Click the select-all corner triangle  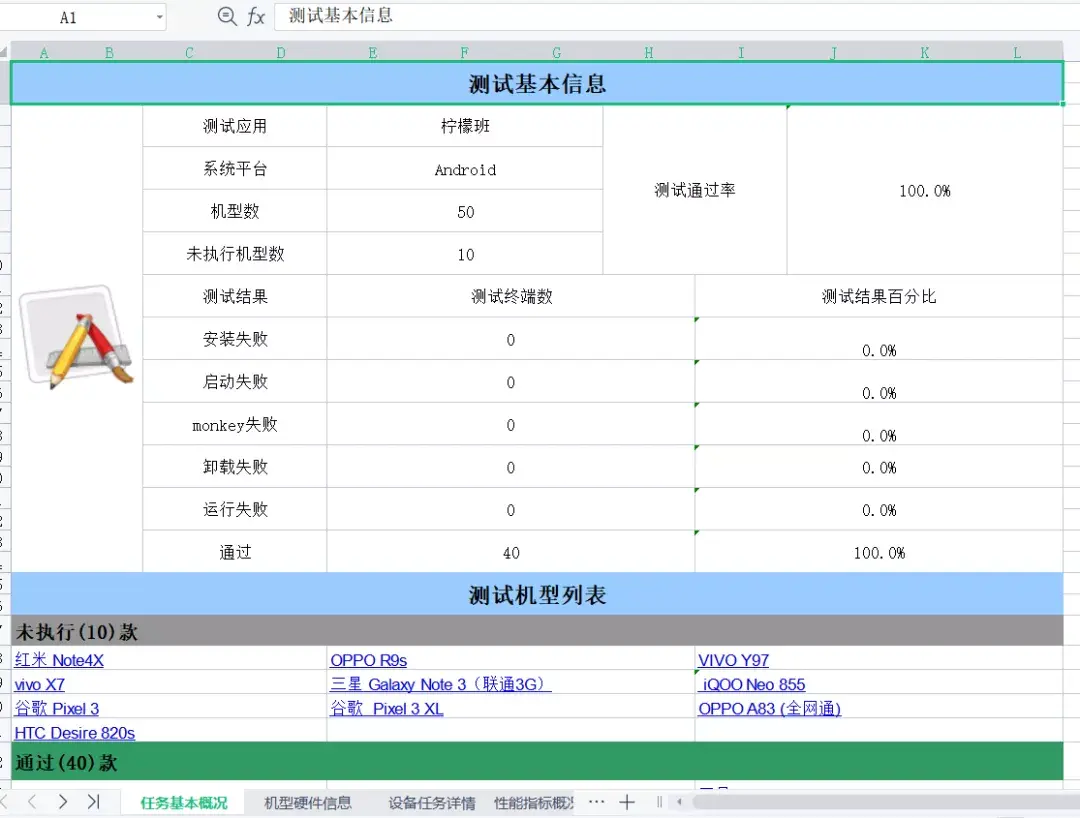pyautogui.click(x=4, y=52)
